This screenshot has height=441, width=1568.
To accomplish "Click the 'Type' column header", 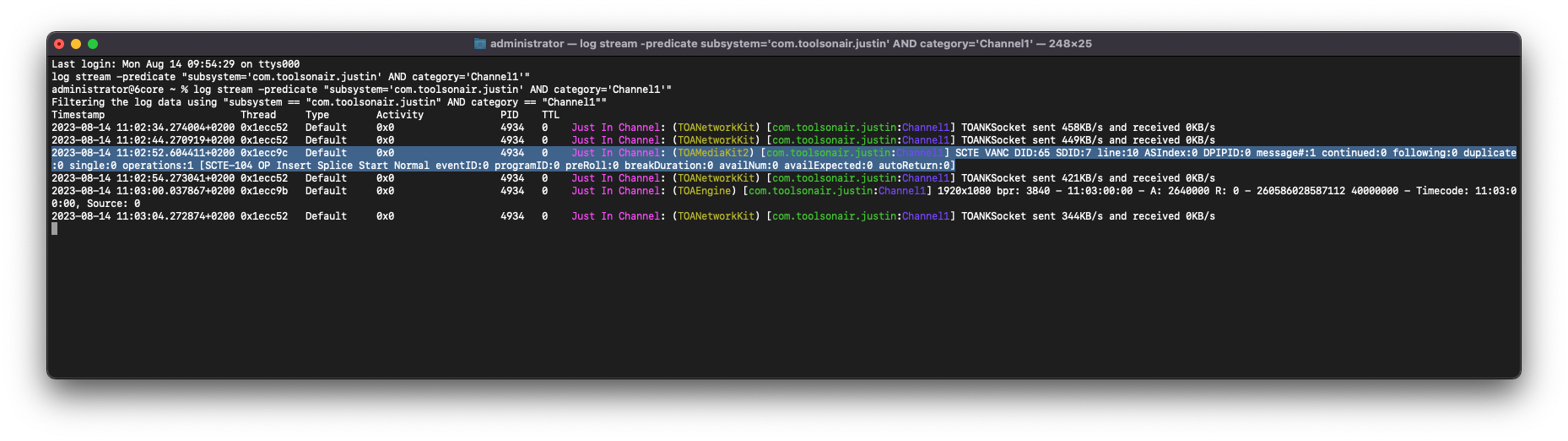I will [x=317, y=115].
